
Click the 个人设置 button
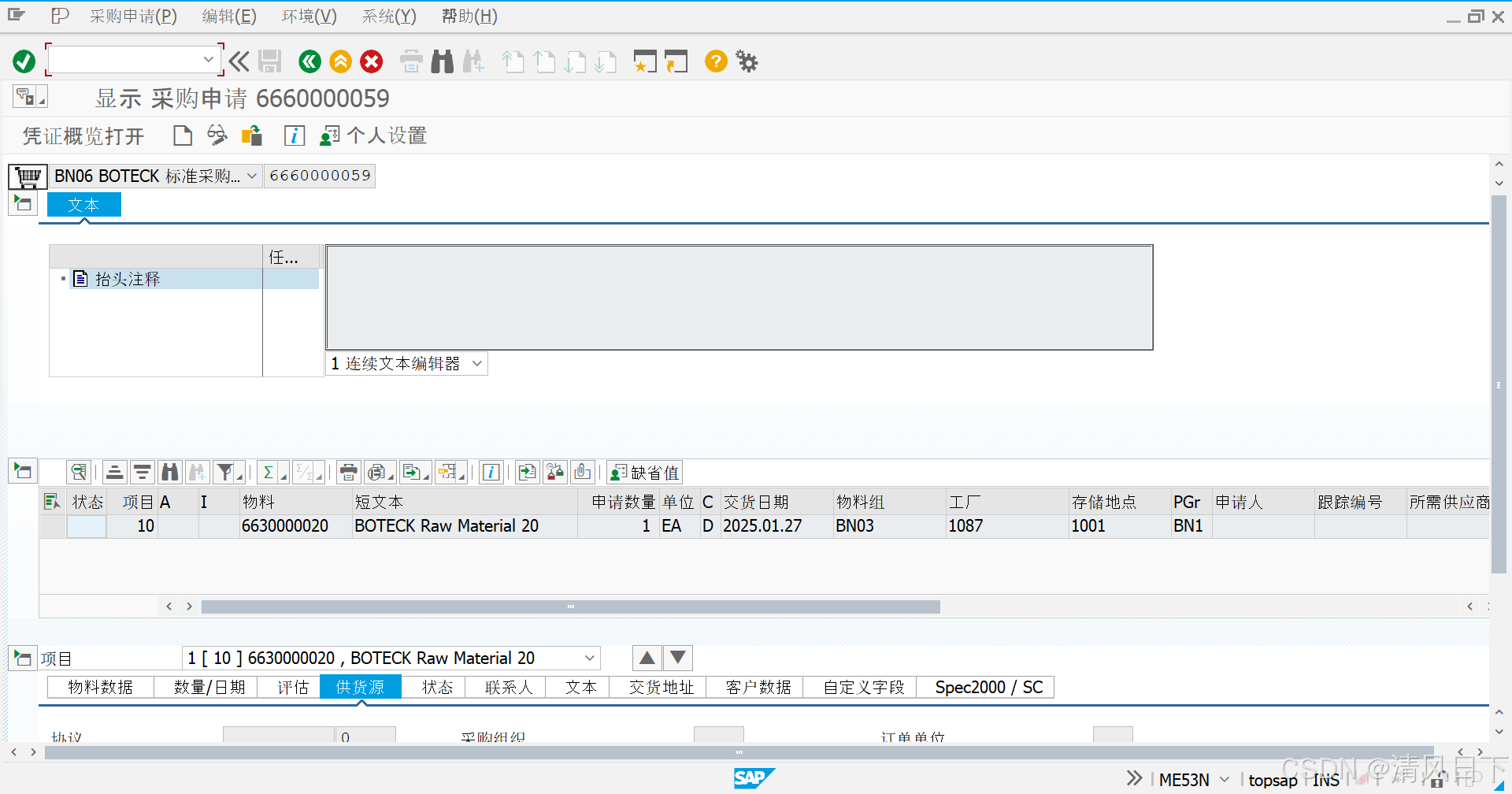tap(372, 136)
